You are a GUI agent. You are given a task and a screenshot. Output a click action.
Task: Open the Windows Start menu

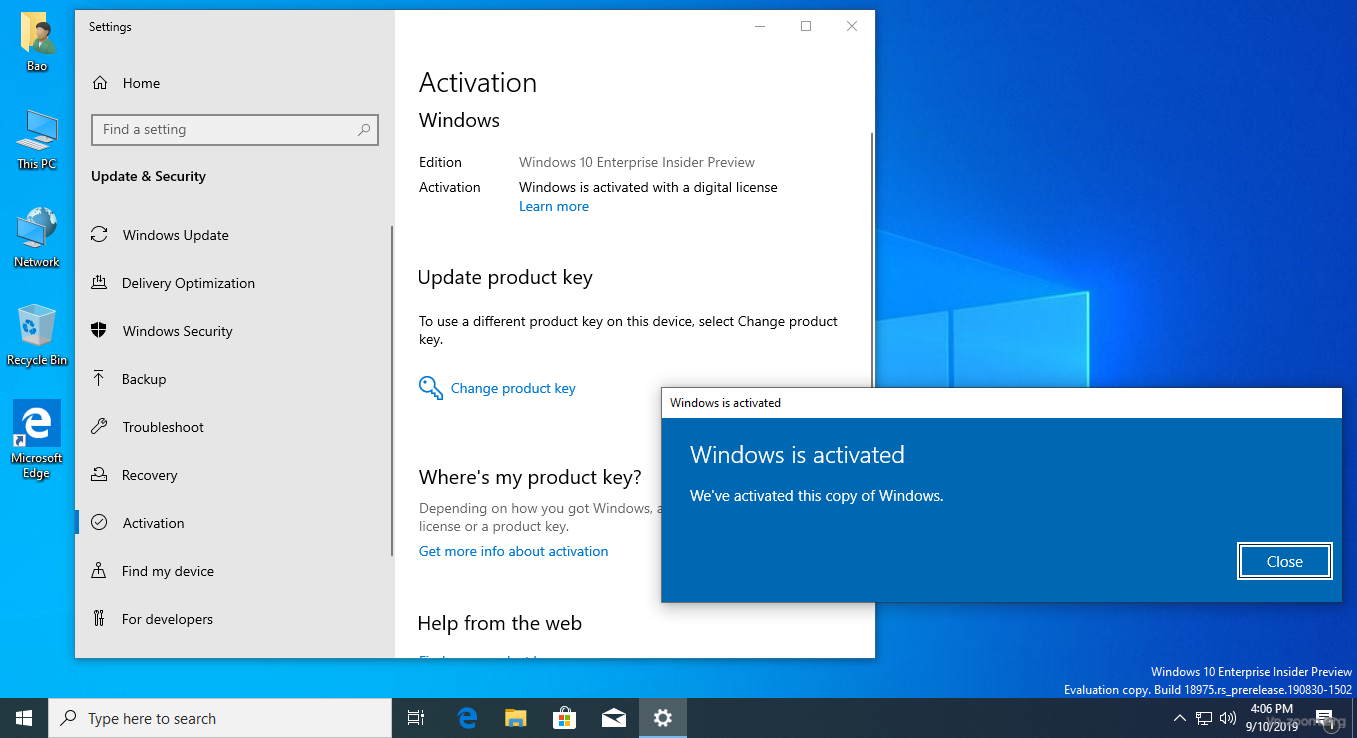point(24,718)
